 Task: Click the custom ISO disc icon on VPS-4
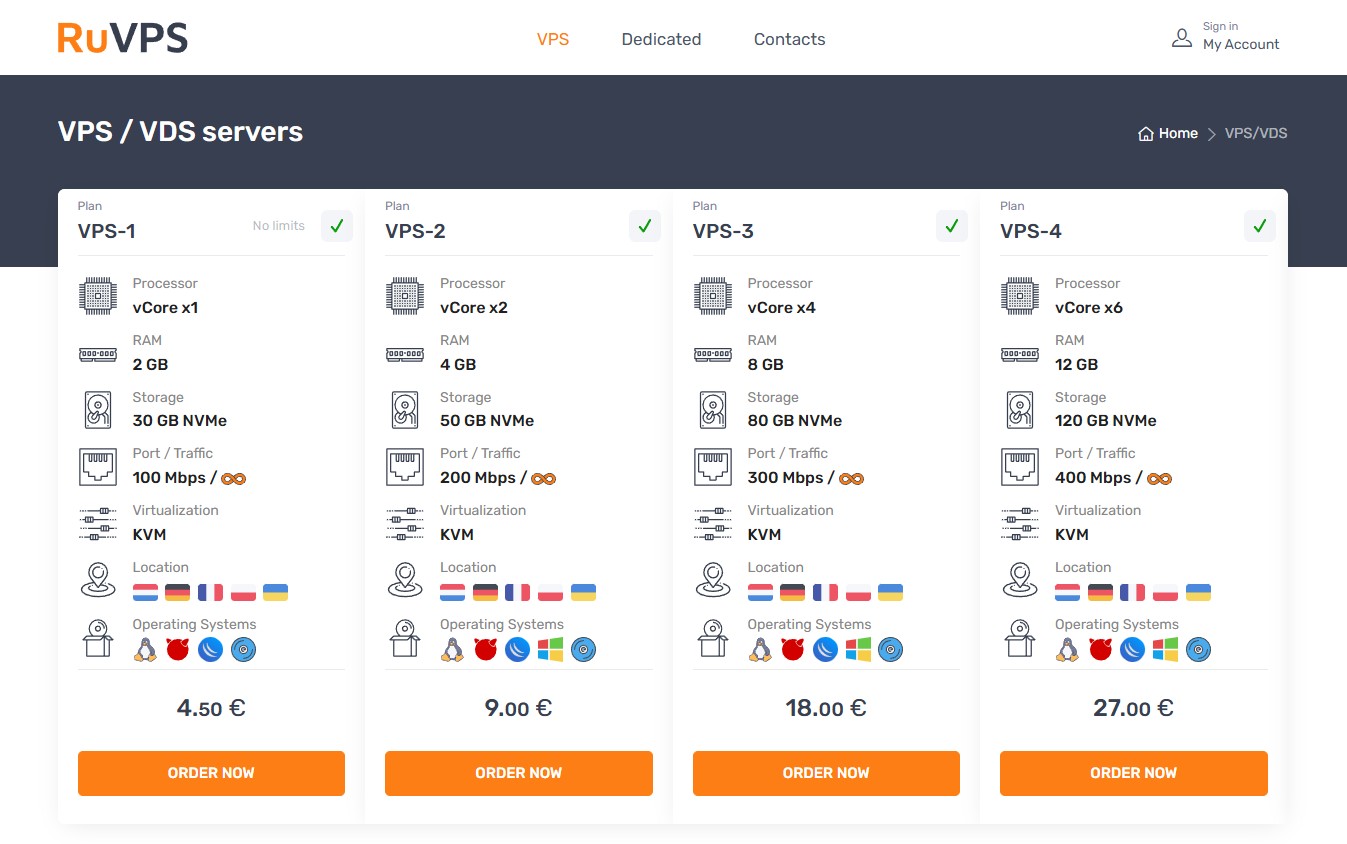1199,649
